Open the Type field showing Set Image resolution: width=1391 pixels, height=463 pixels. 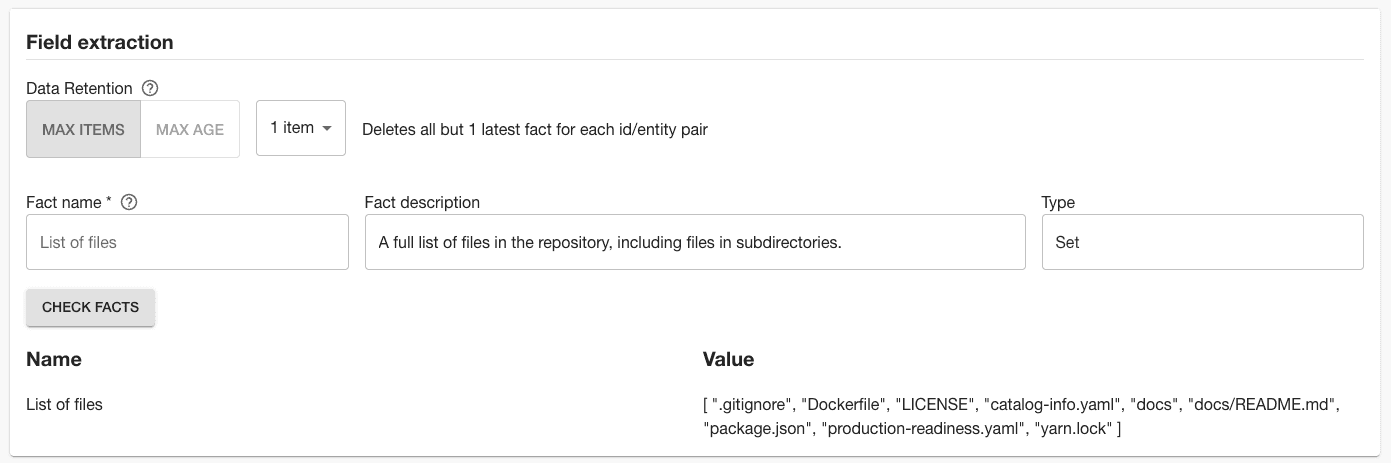1202,242
